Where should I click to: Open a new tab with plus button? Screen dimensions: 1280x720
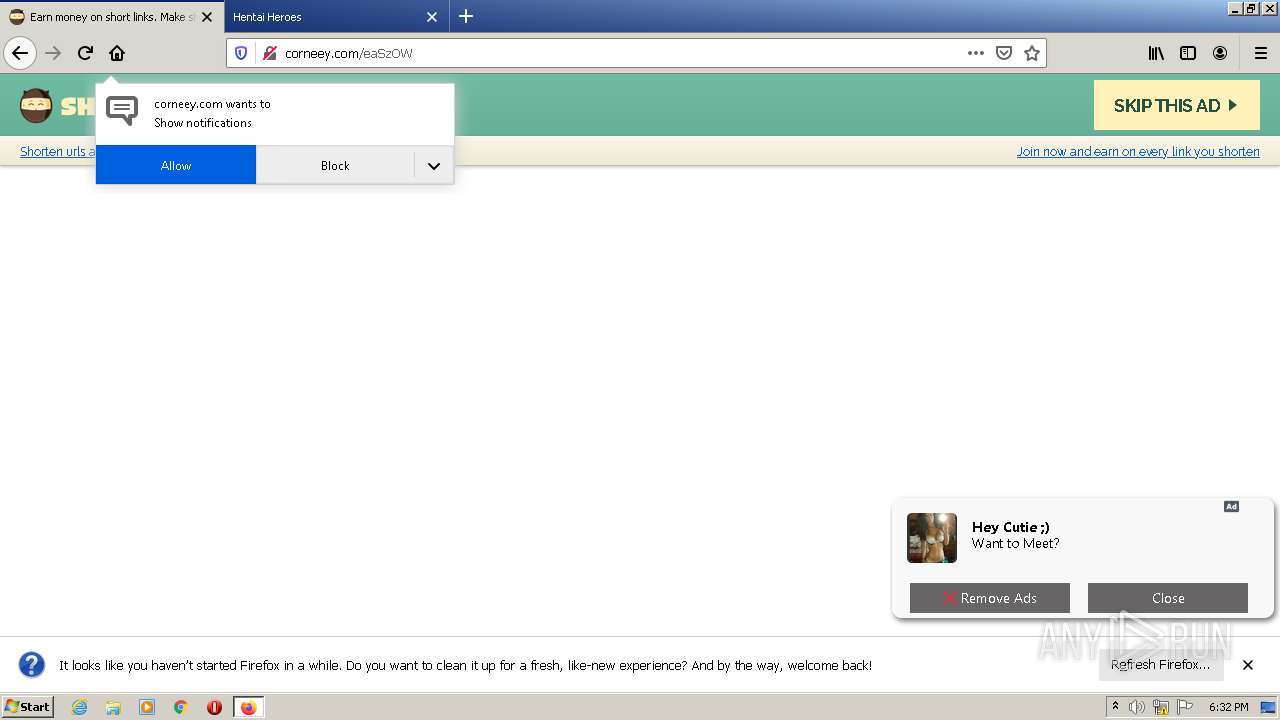point(466,16)
